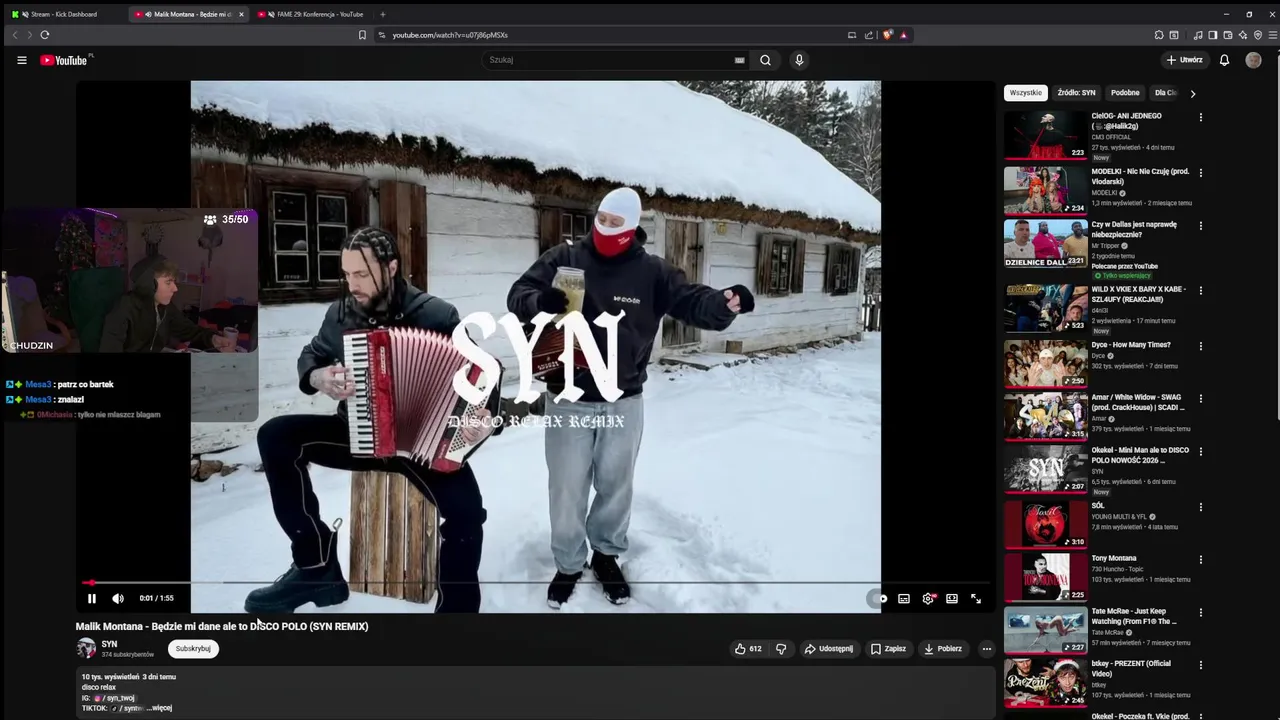Subscribe to SYN with Subskrybuj button
1280x720 pixels.
pyautogui.click(x=193, y=648)
